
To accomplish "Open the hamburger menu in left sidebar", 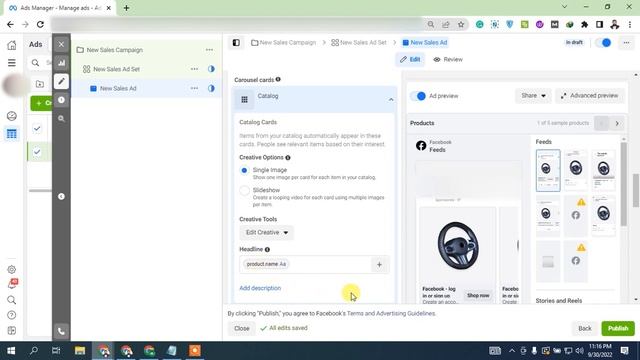I will point(11,63).
